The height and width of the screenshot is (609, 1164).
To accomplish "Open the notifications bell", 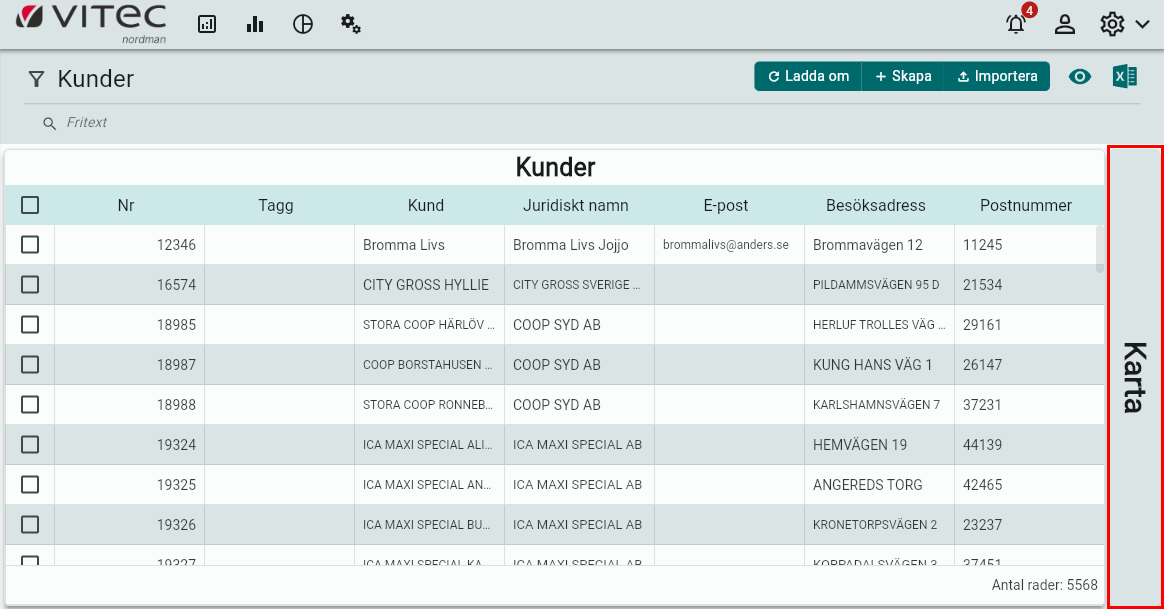I will pos(1016,24).
